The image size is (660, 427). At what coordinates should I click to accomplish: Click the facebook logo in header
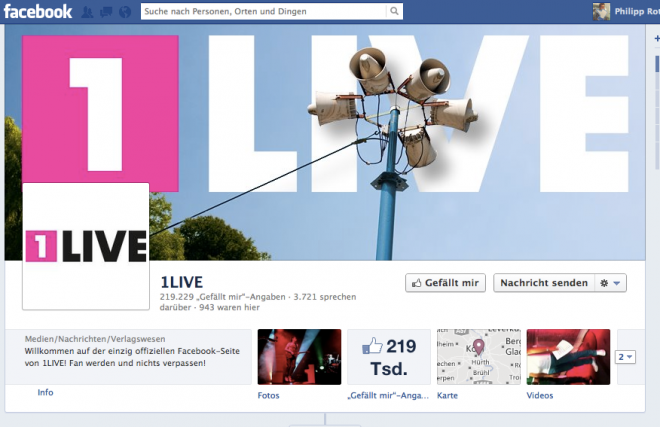pos(37,11)
